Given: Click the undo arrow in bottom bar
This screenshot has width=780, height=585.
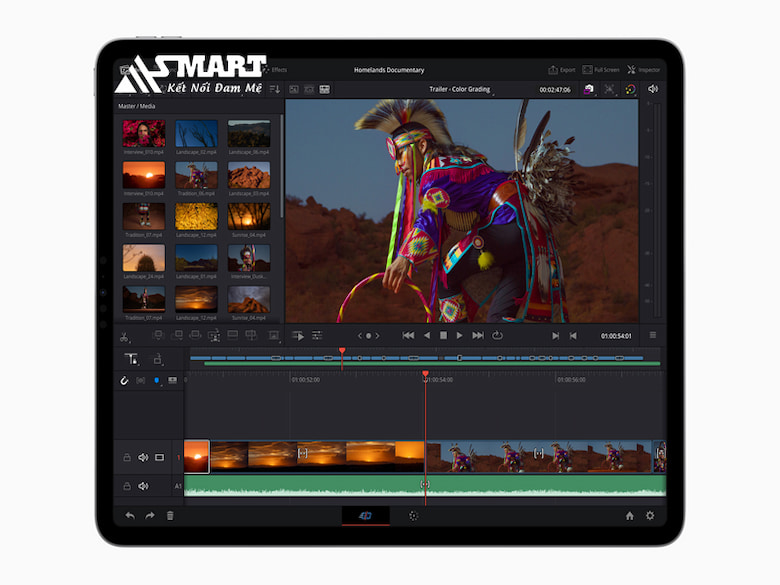Looking at the screenshot, I should (129, 515).
